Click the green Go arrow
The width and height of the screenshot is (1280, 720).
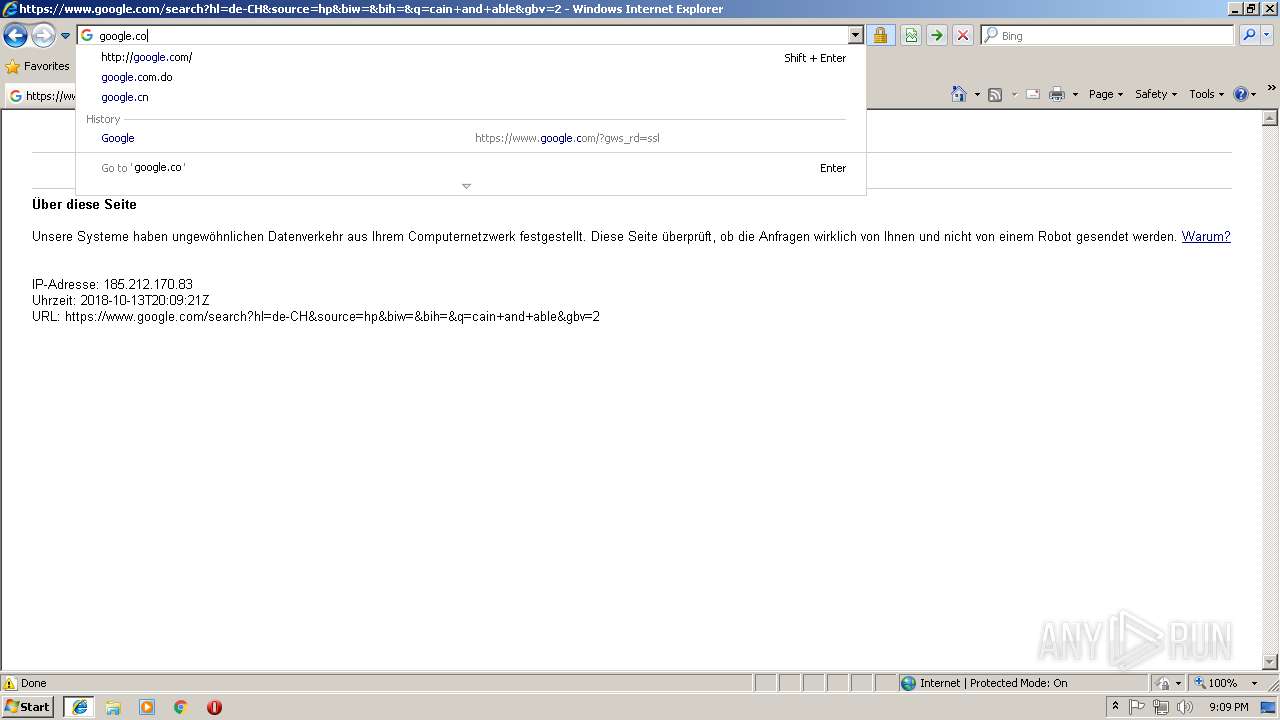click(x=937, y=35)
